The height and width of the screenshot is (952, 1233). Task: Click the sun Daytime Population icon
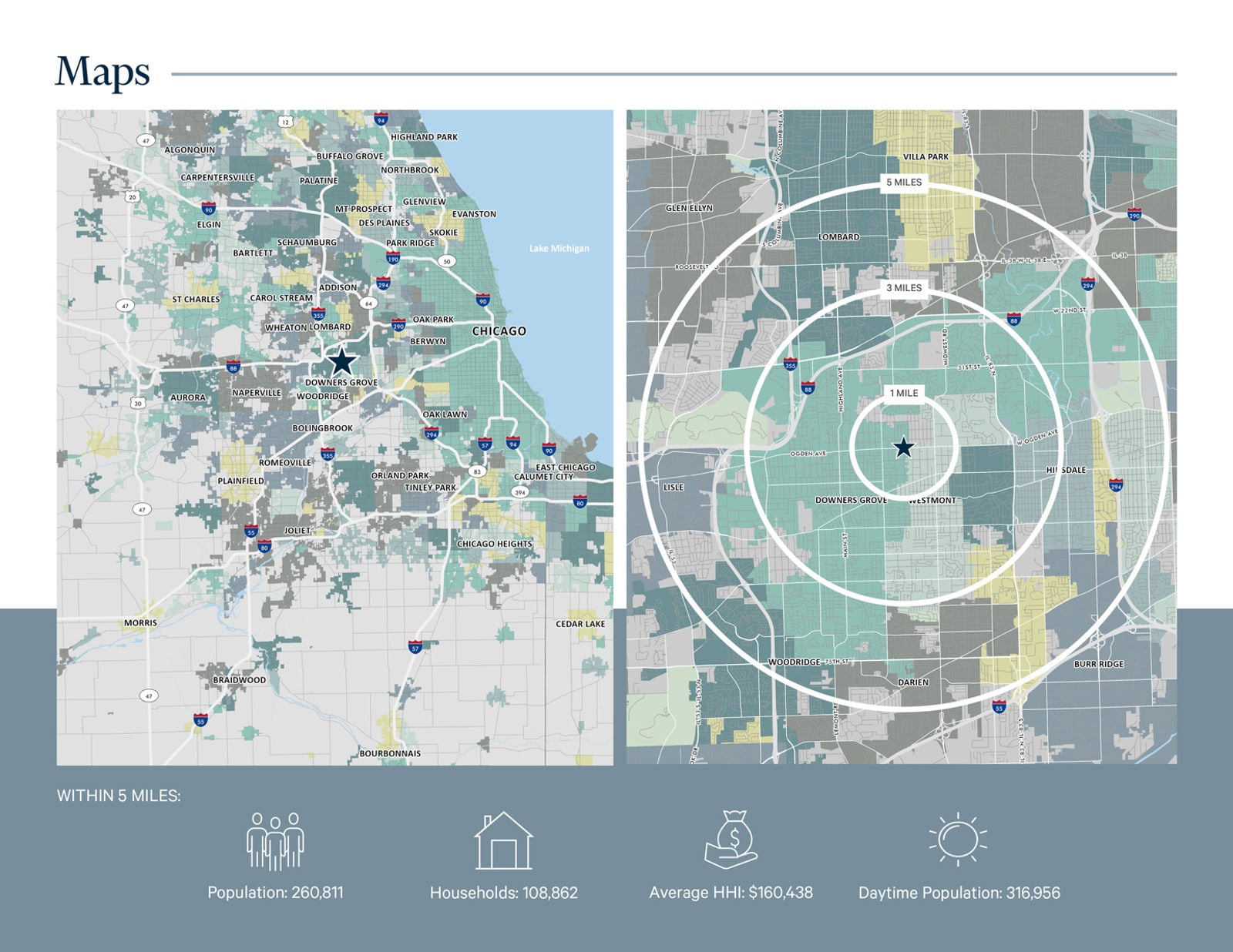click(x=958, y=839)
